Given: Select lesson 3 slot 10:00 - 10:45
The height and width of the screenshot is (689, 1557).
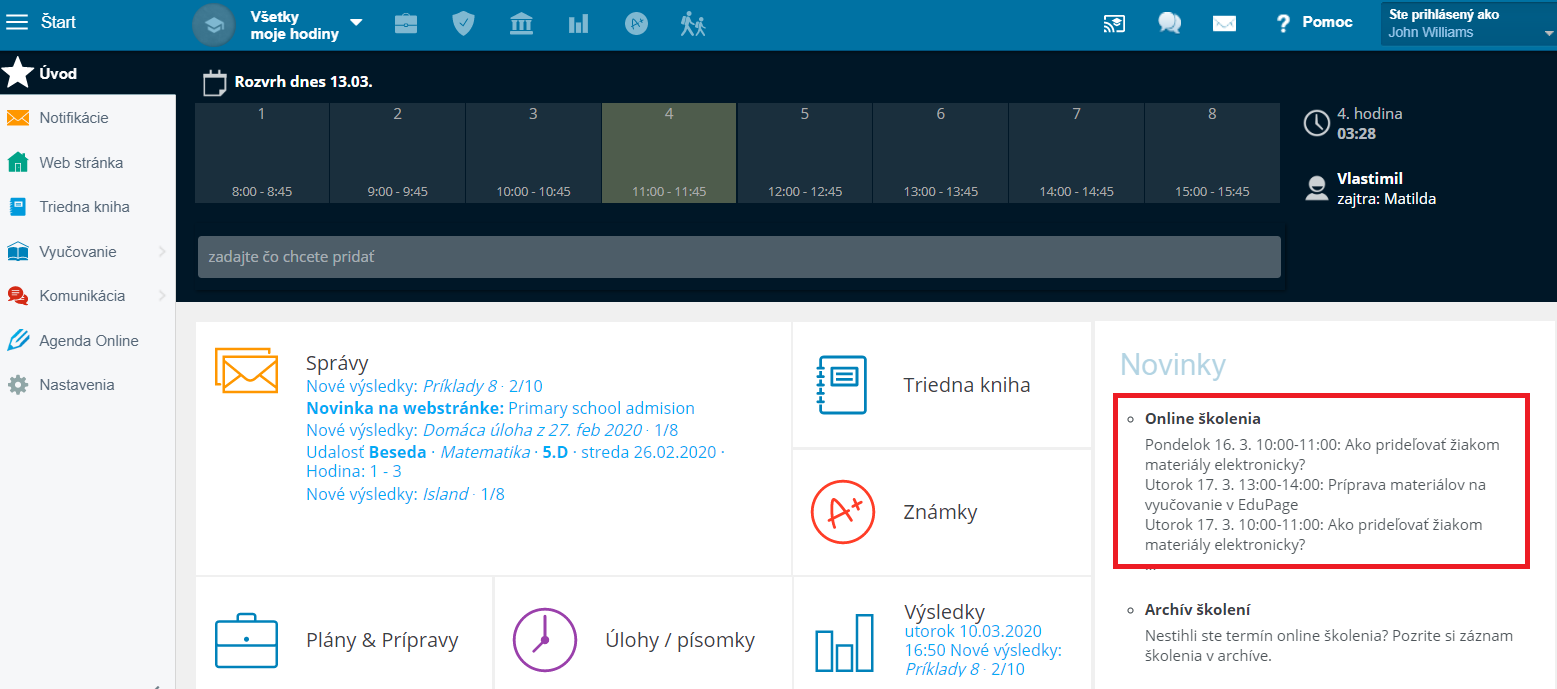Looking at the screenshot, I should point(533,153).
